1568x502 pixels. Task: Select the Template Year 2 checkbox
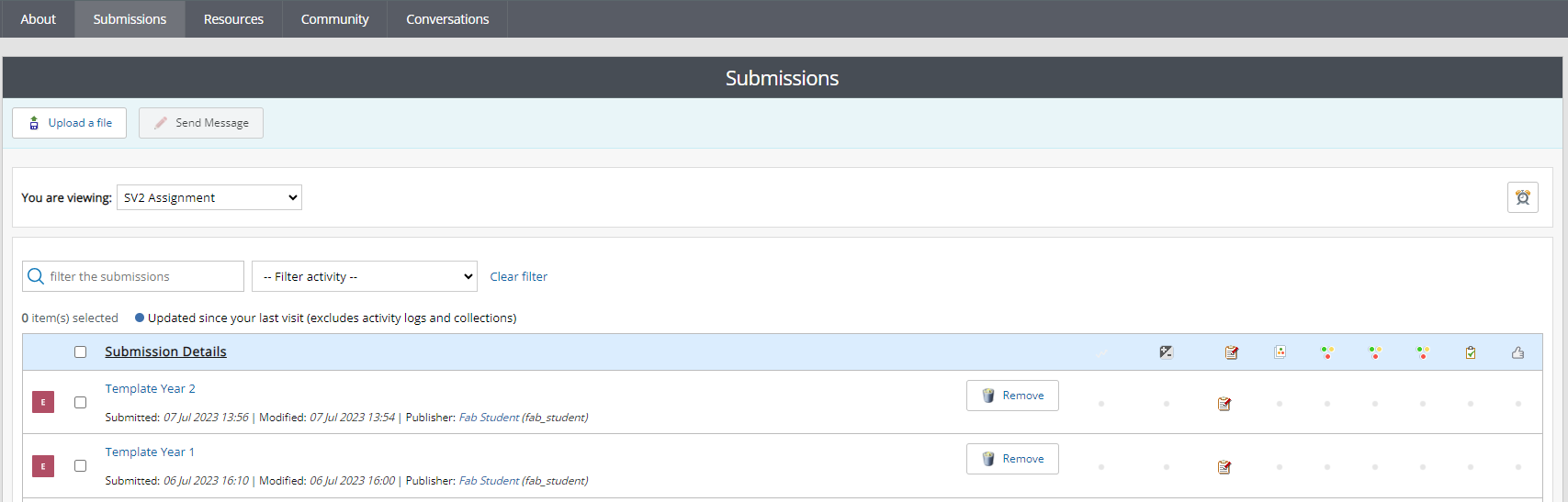(x=81, y=402)
